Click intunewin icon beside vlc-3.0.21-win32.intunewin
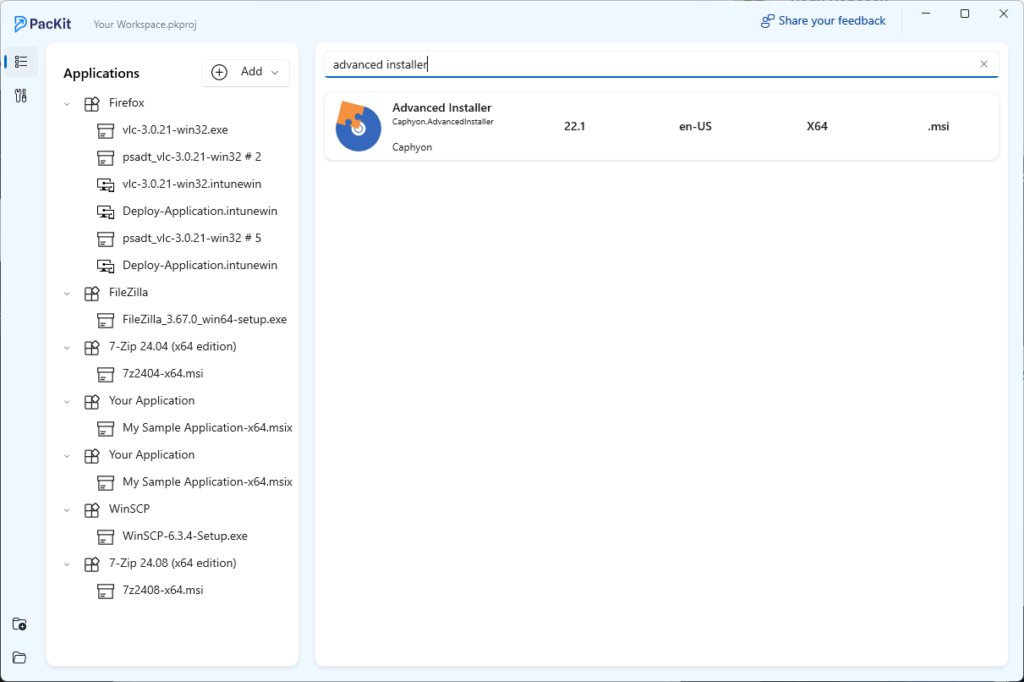 pos(105,185)
